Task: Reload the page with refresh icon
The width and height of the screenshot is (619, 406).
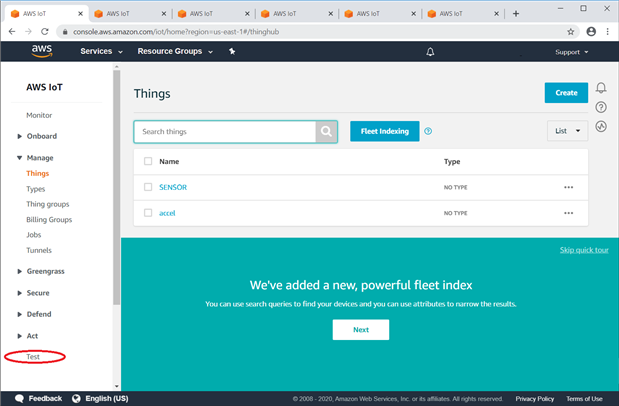Action: pos(45,32)
